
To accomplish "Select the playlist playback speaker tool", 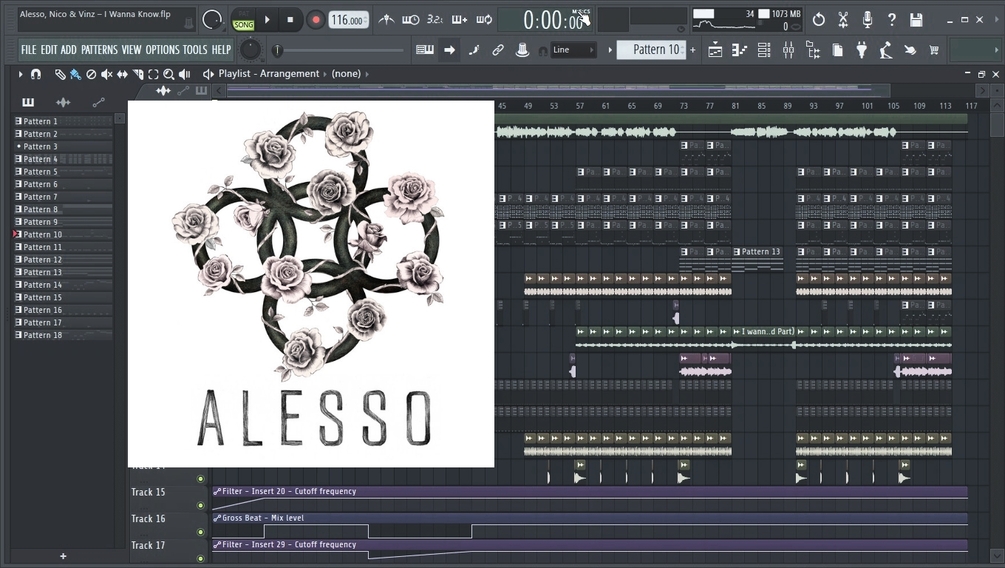I will (185, 74).
